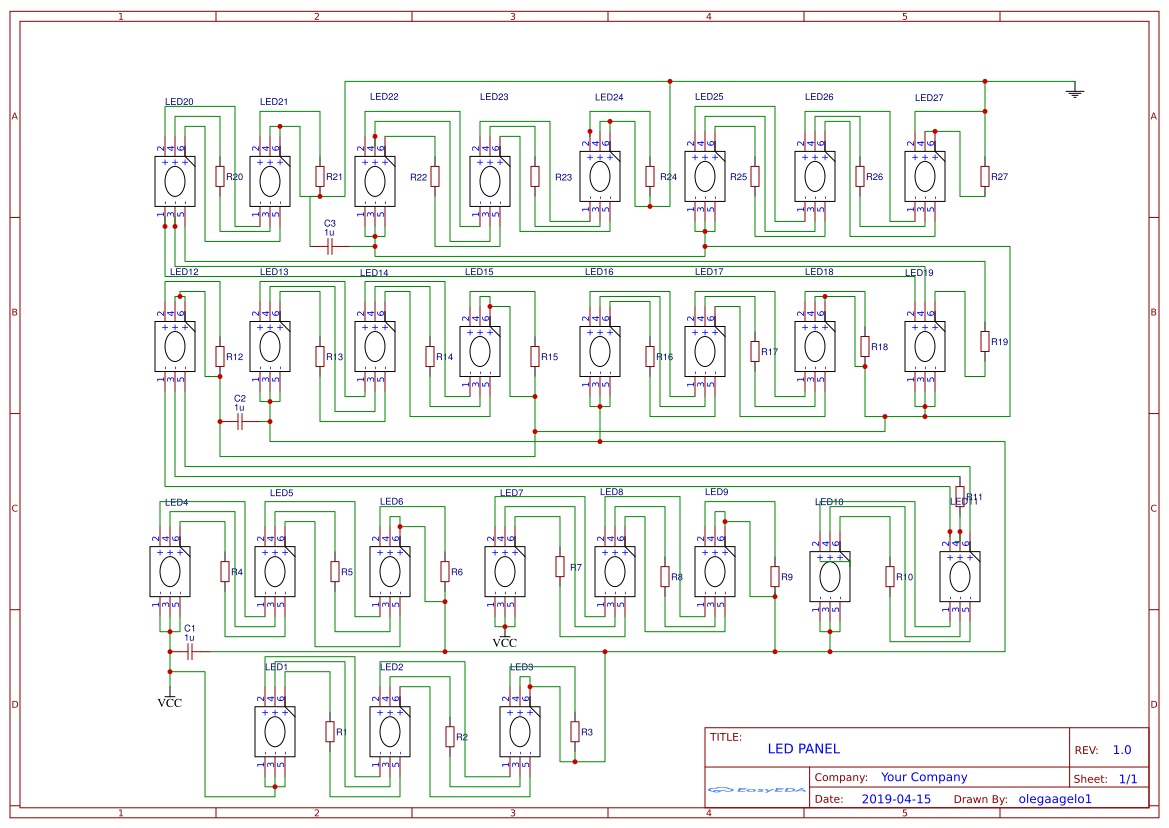Click the "Your Company" company field

point(924,777)
